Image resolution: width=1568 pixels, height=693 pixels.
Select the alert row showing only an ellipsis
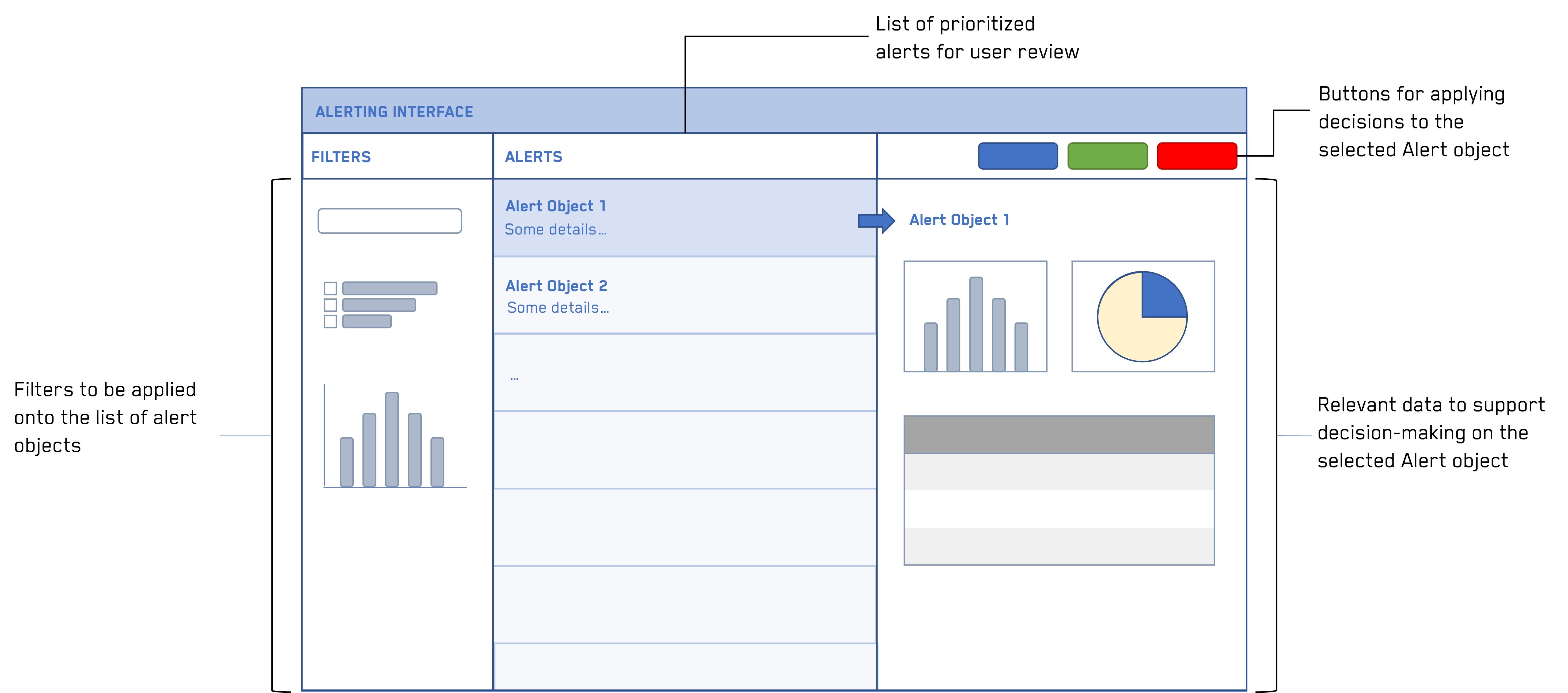(685, 372)
